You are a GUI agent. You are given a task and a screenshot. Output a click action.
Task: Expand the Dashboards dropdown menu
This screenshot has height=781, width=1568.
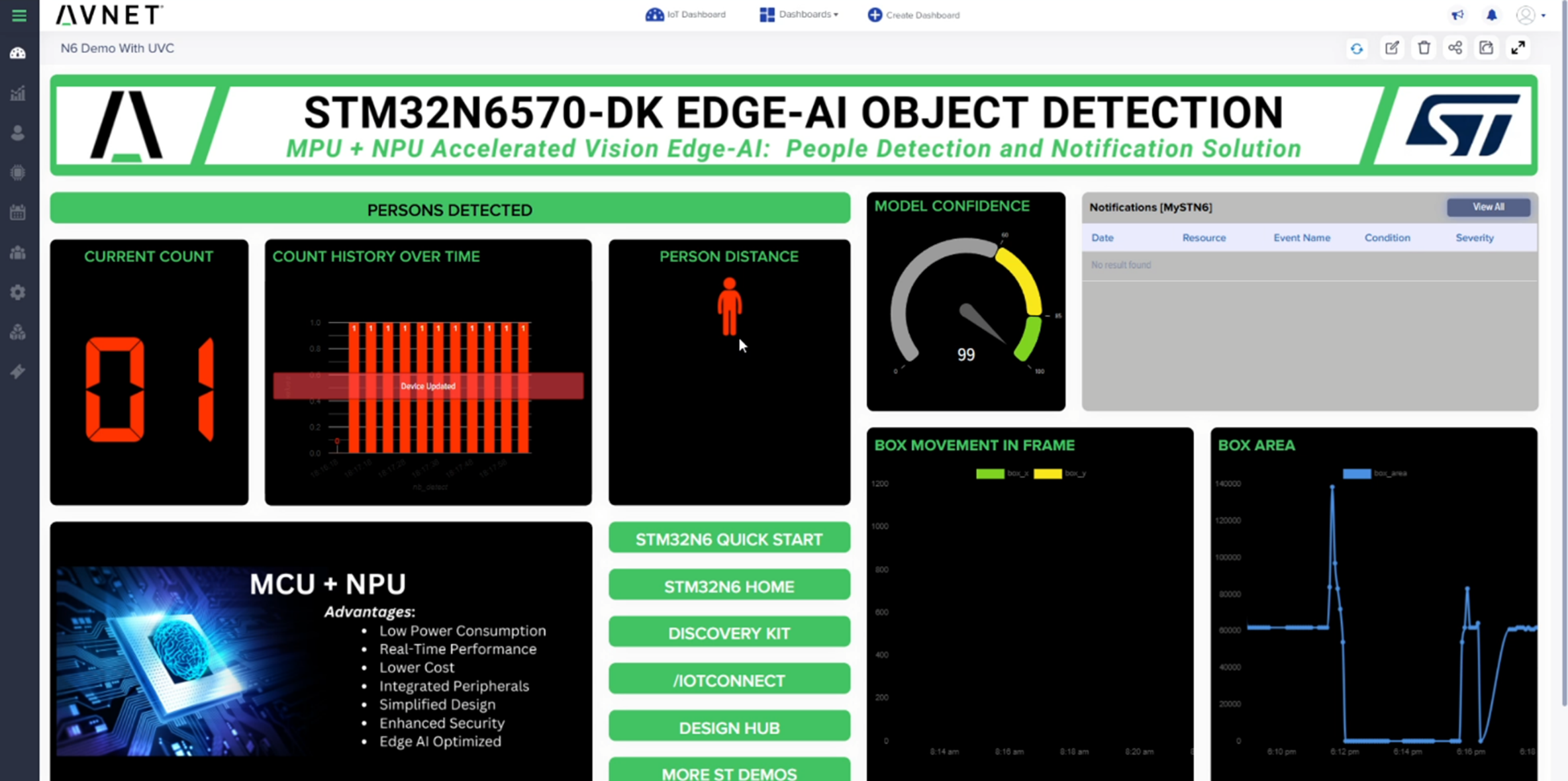coord(799,15)
